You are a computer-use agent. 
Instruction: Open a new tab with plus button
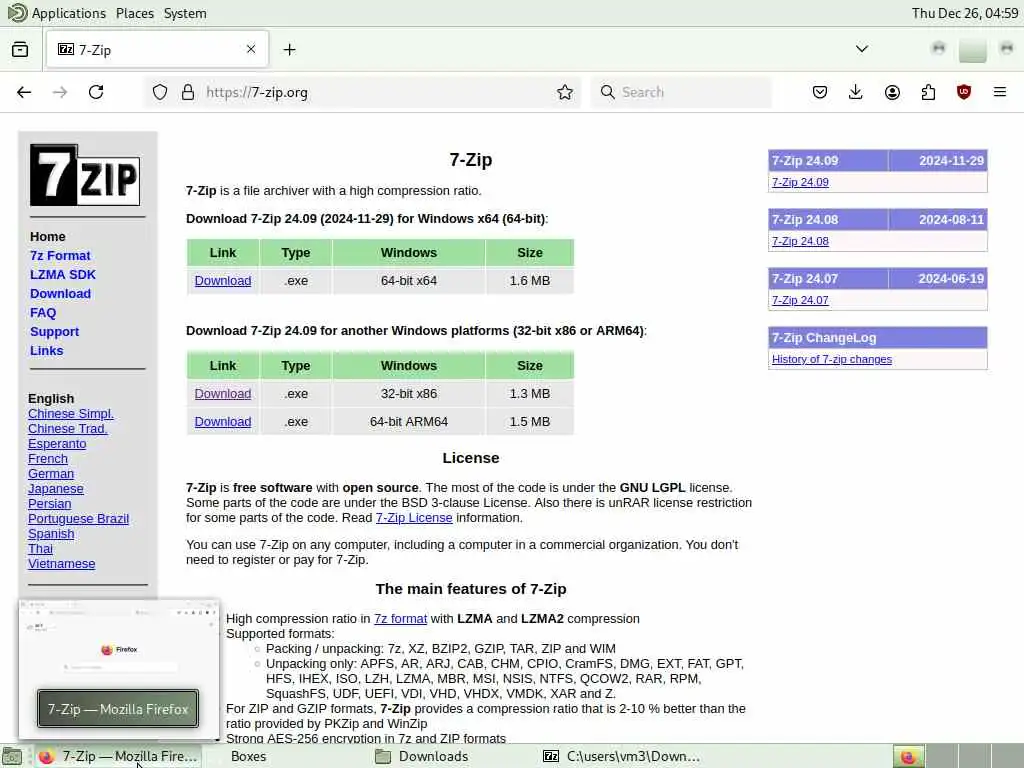tap(289, 50)
